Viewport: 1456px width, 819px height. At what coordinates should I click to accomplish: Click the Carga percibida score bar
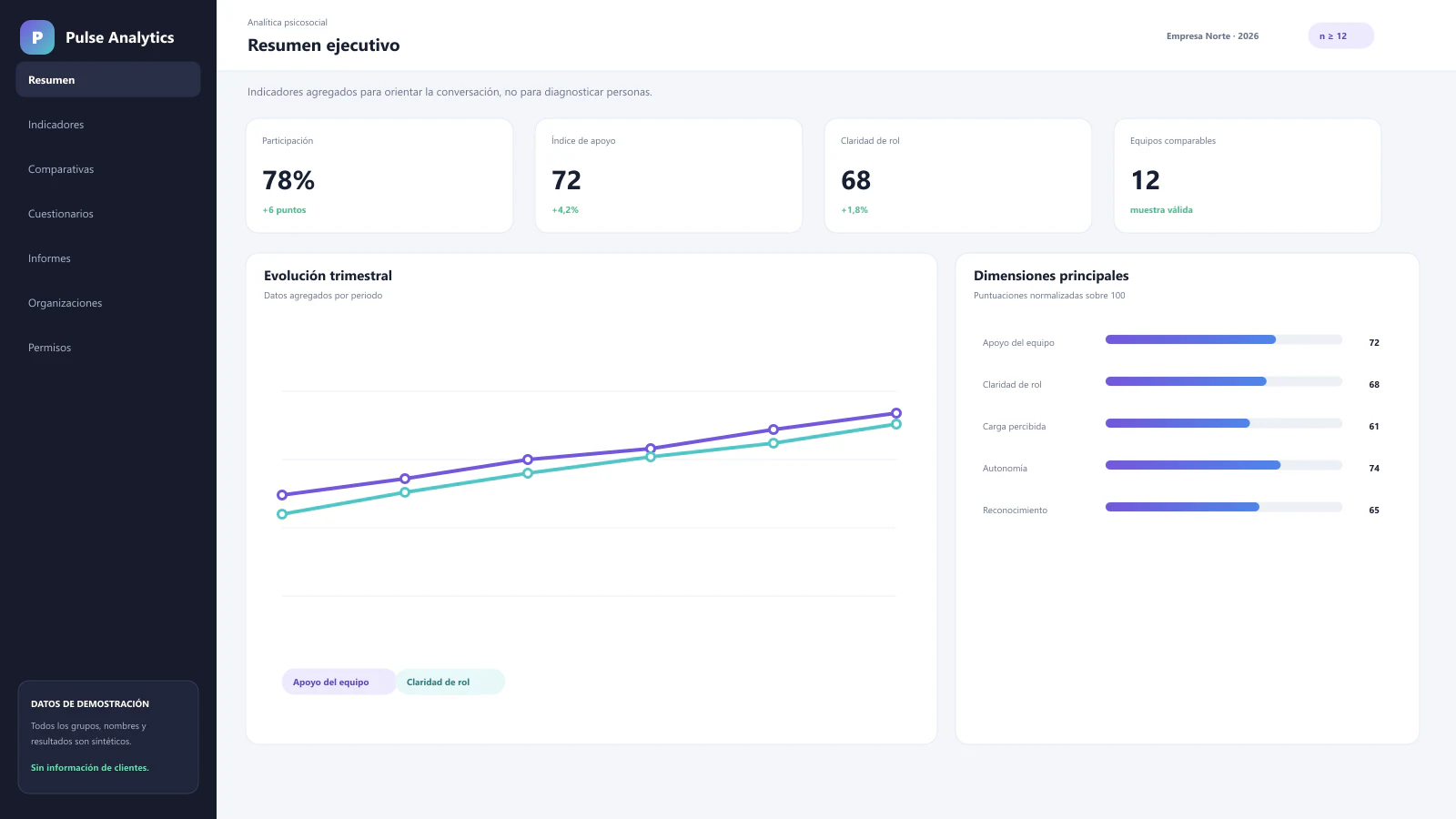click(1223, 423)
